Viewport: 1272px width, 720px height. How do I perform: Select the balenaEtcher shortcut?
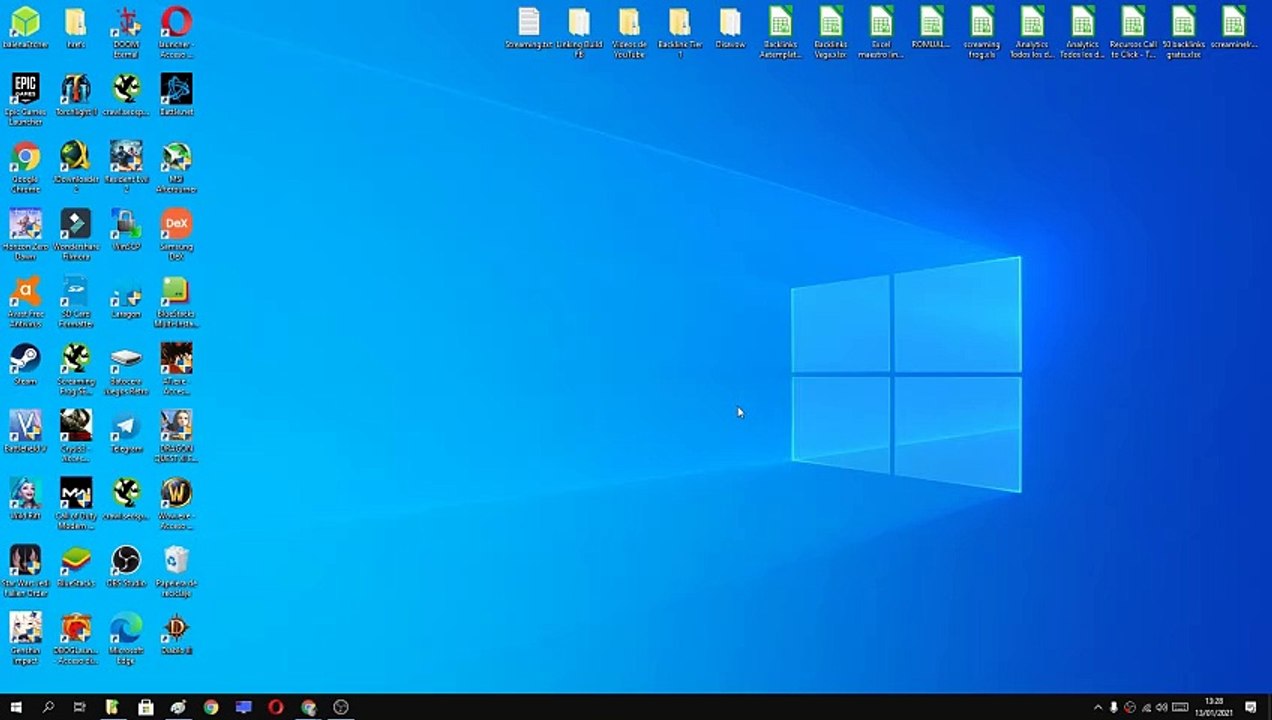point(25,28)
